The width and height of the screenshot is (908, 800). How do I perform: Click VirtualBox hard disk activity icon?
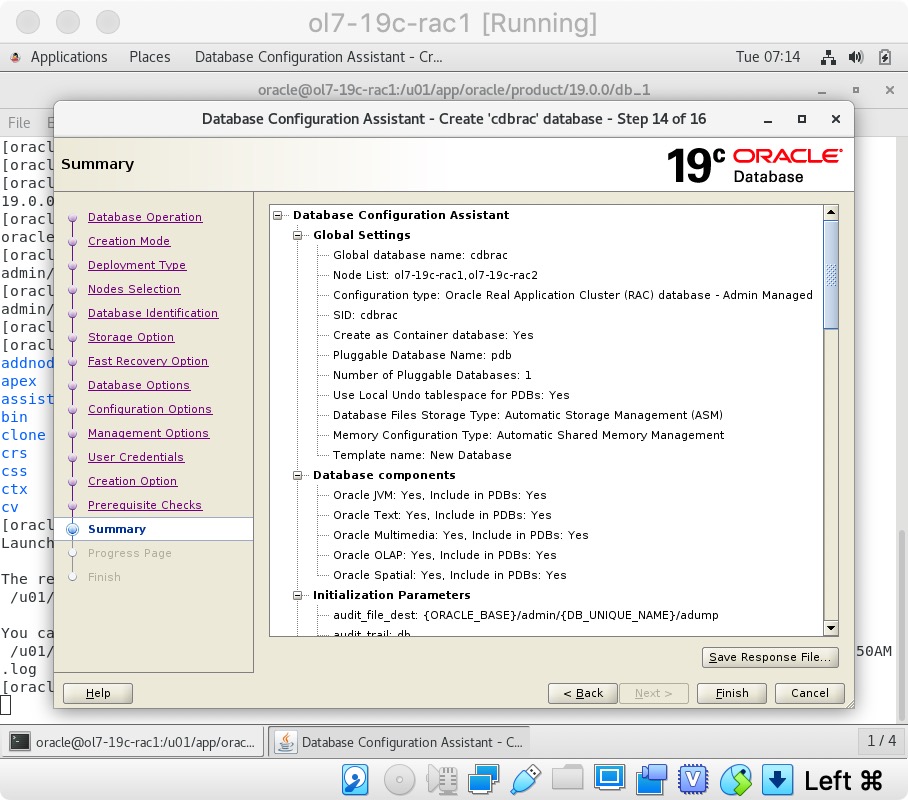[x=356, y=780]
